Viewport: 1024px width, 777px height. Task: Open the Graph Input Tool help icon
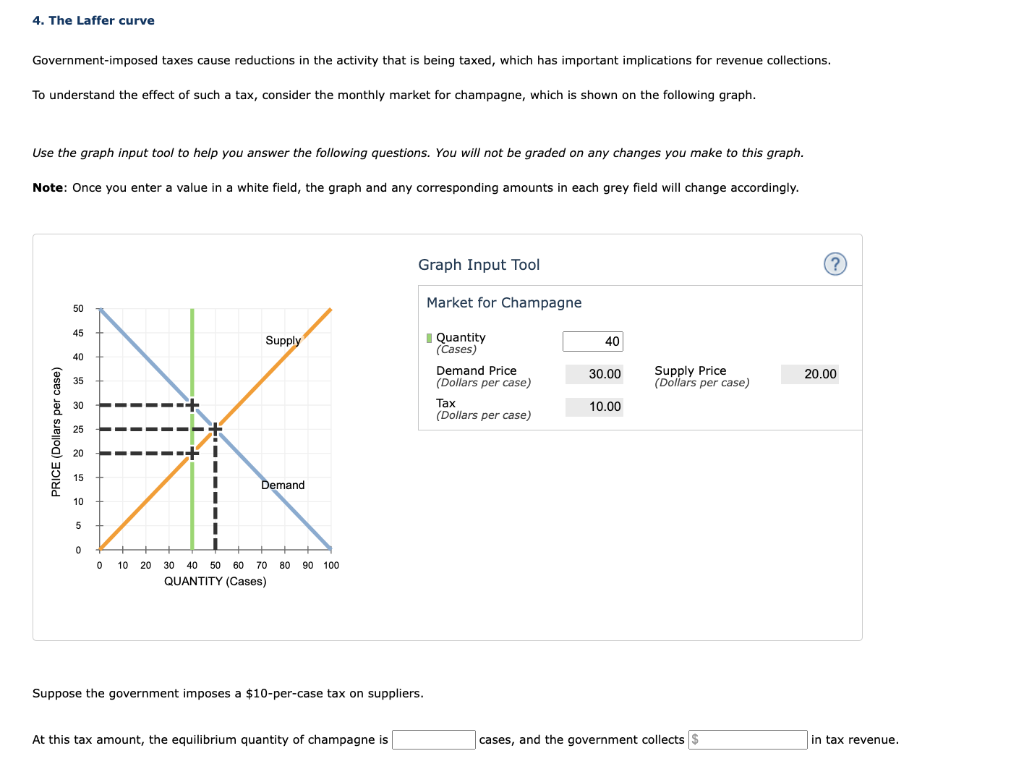835,264
